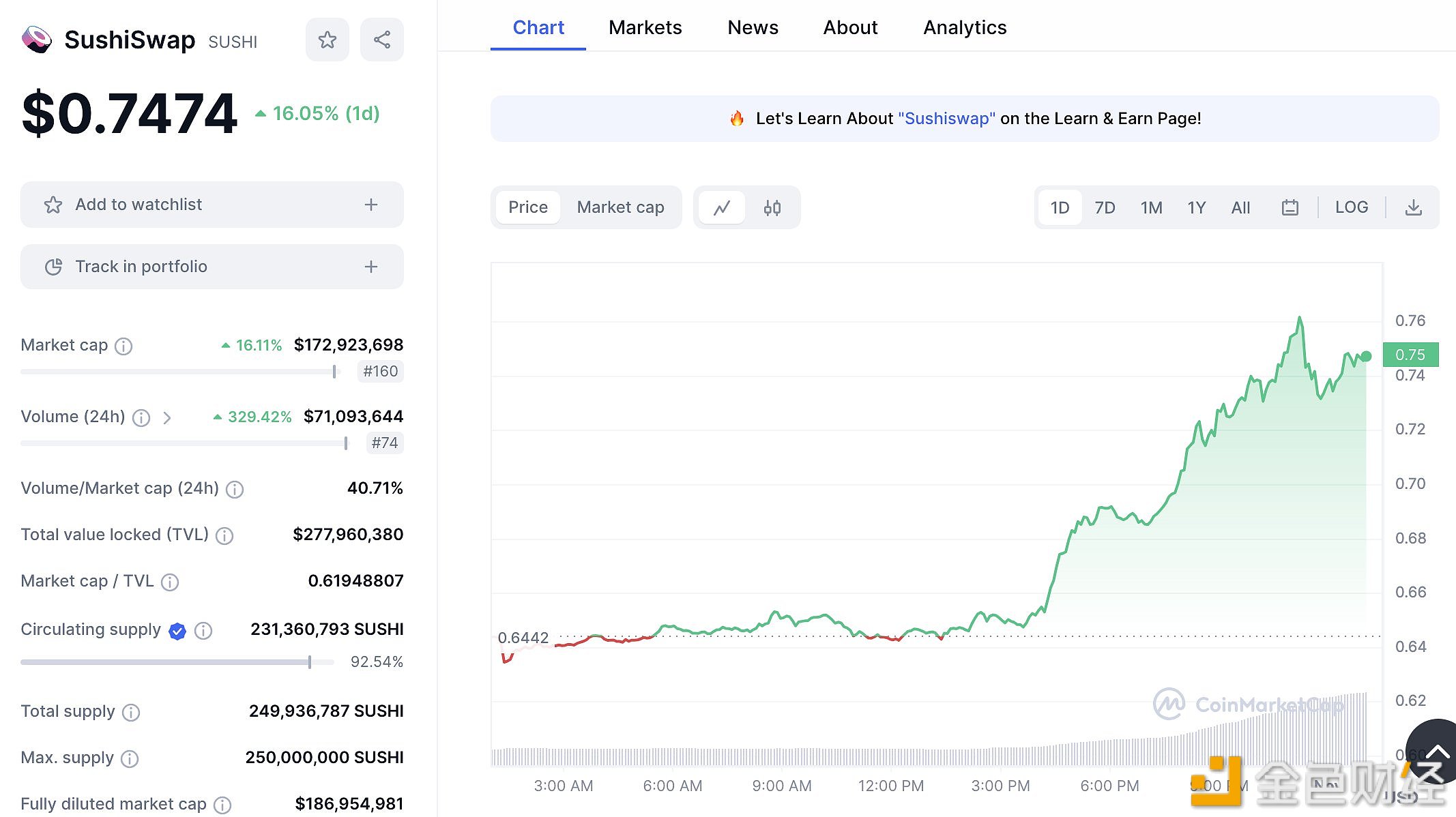The height and width of the screenshot is (817, 1456).
Task: Select the 1Y time range
Action: pyautogui.click(x=1197, y=207)
